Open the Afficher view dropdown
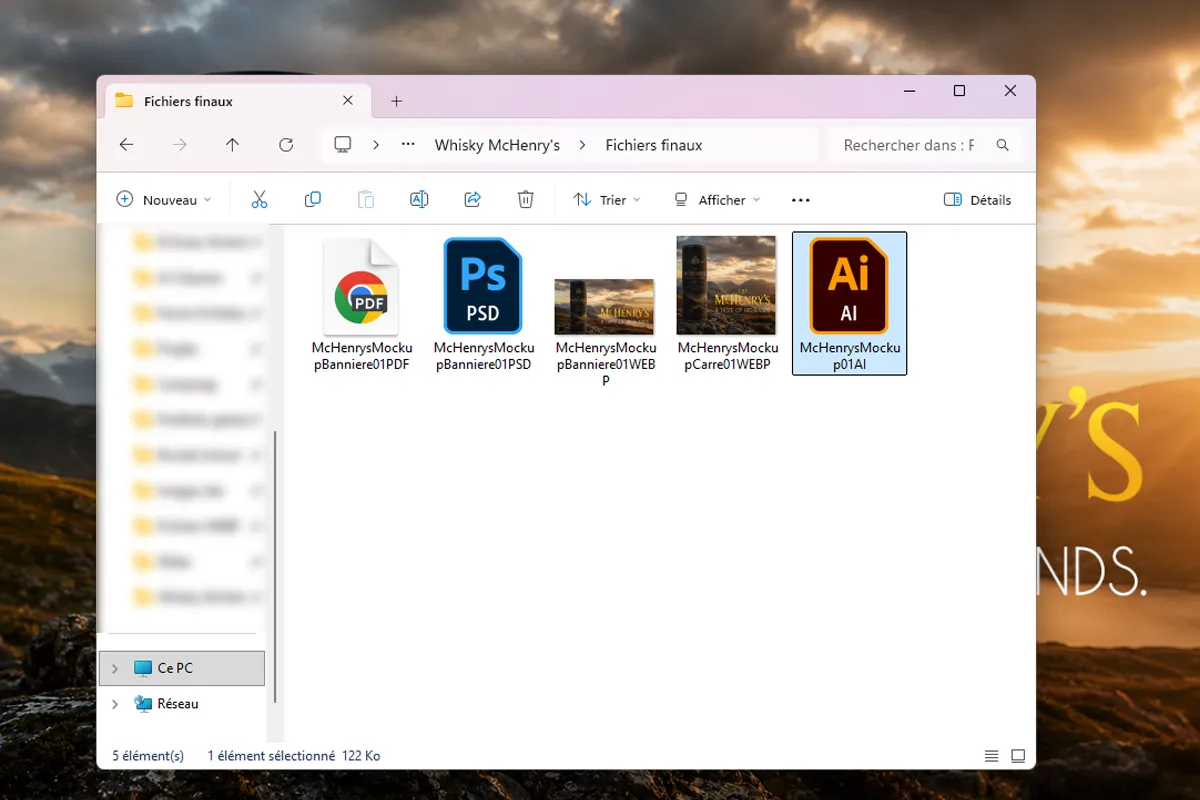The width and height of the screenshot is (1200, 800). [x=717, y=200]
